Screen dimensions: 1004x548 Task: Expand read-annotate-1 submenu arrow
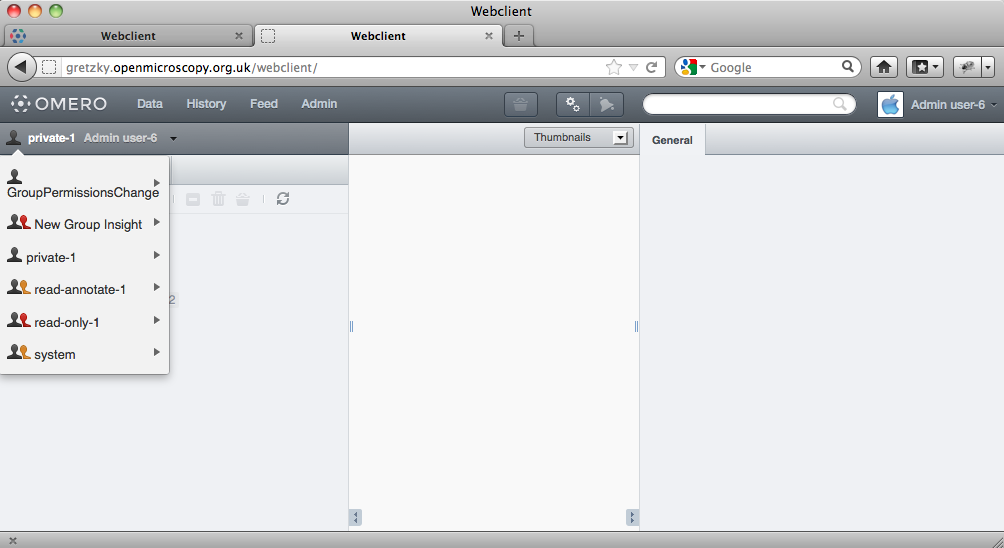pyautogui.click(x=157, y=287)
